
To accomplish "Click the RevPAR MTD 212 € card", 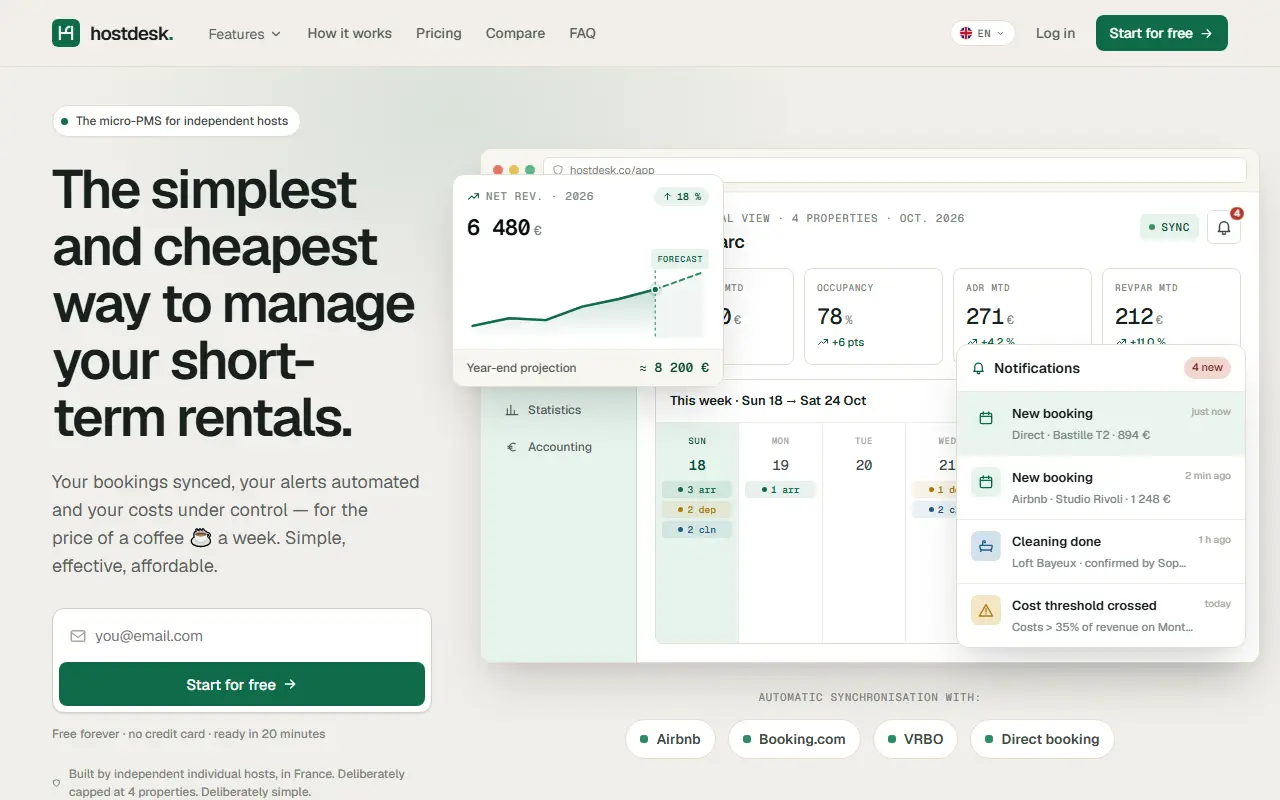I will pyautogui.click(x=1171, y=308).
